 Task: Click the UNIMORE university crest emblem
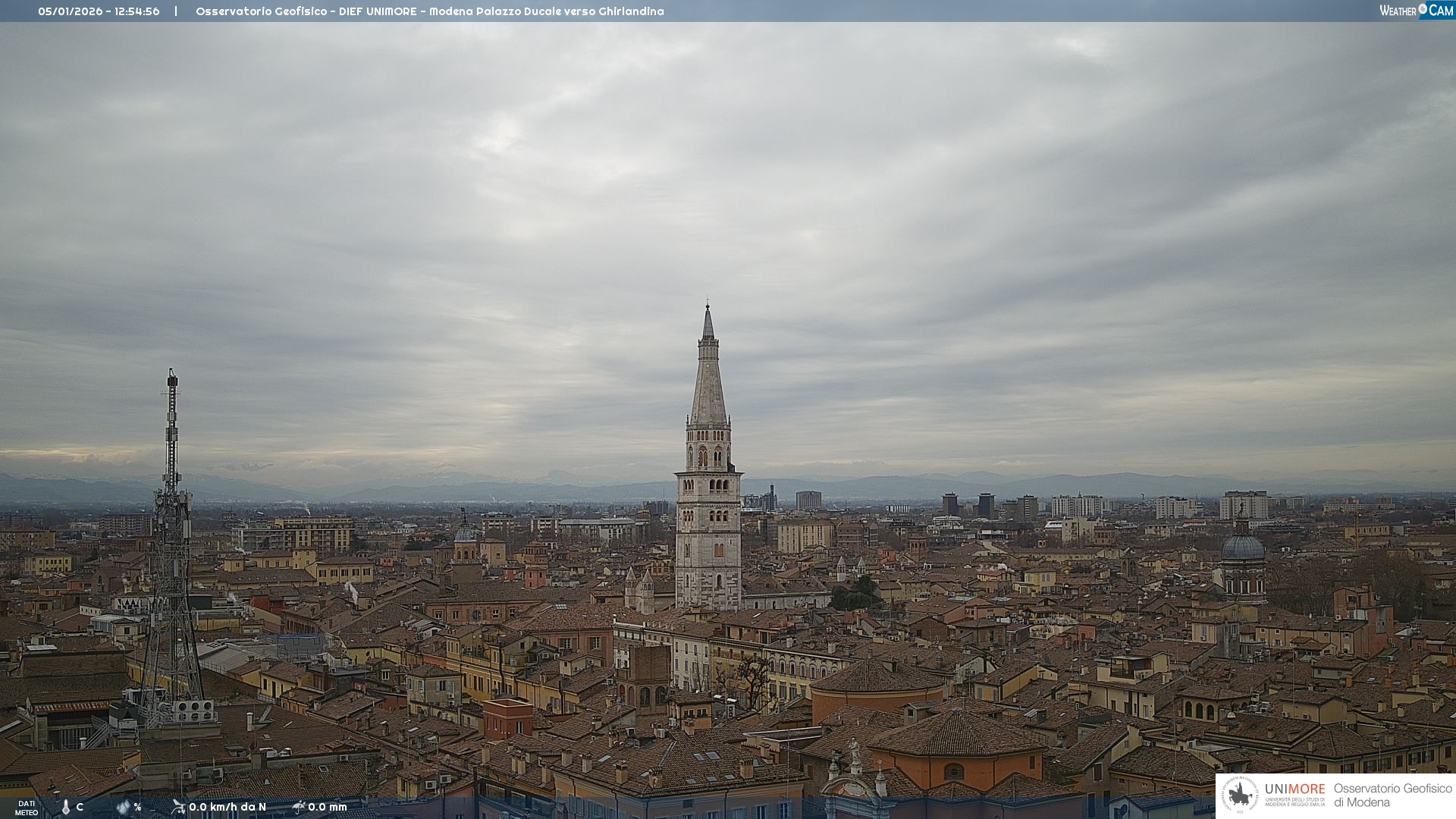(1241, 795)
